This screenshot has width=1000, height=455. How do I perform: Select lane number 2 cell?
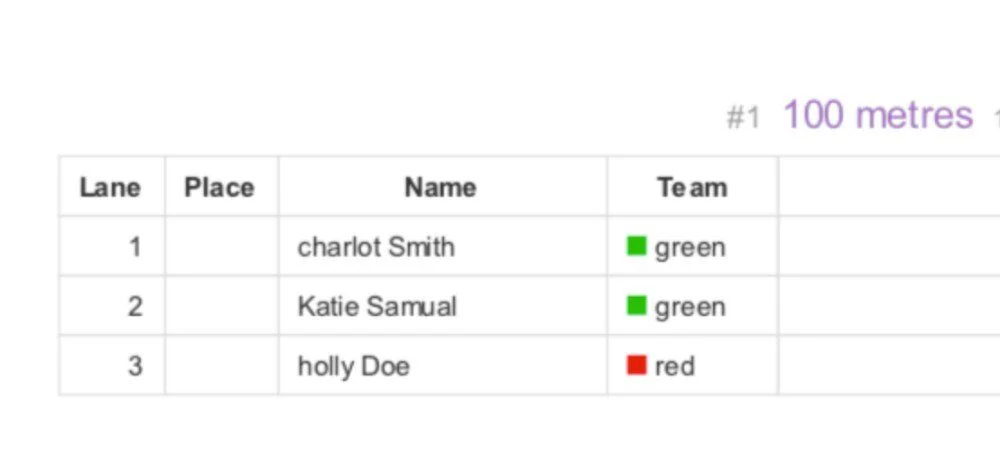point(112,306)
